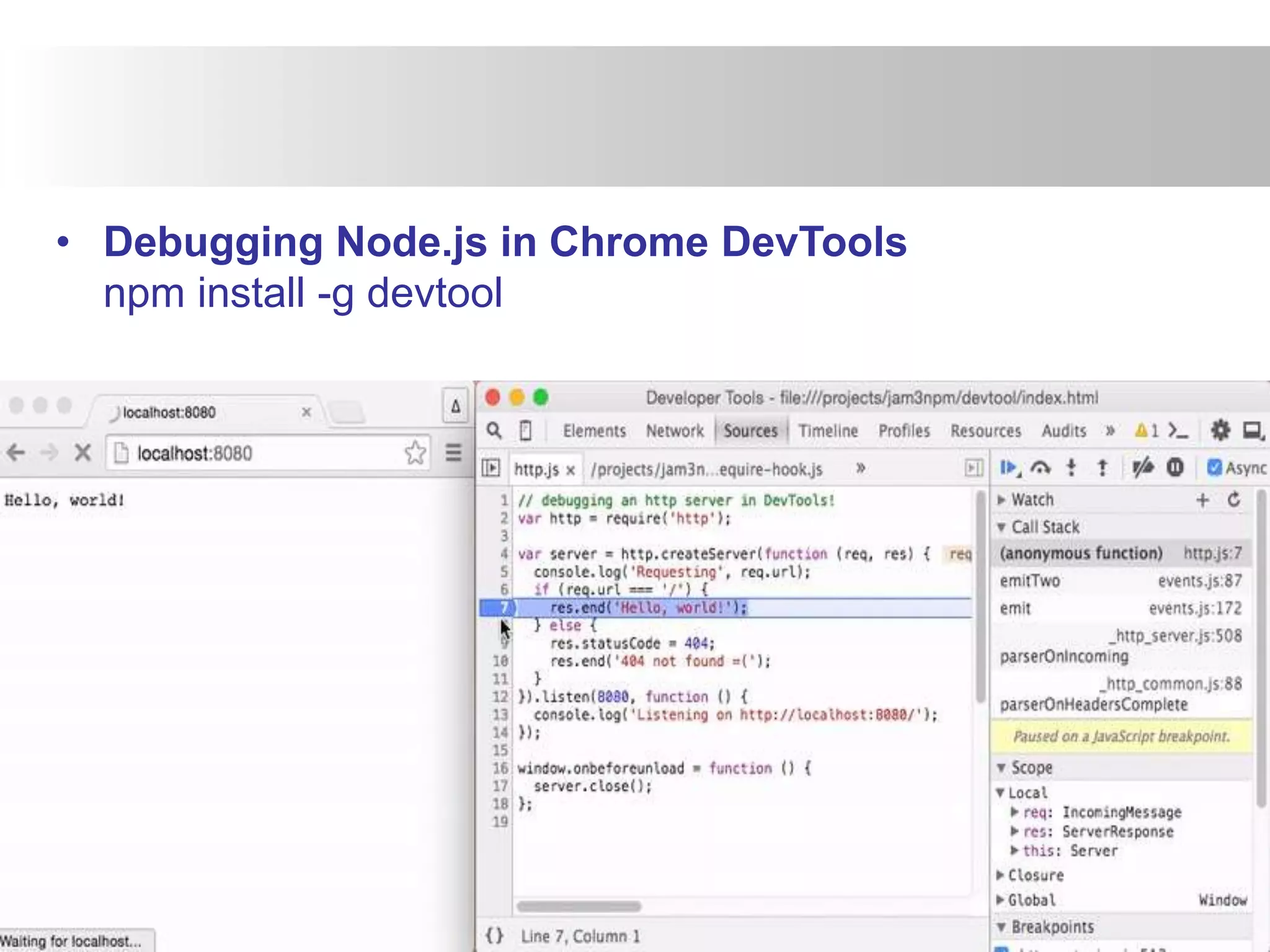
Task: Set breakpoint on line 10 gutter
Action: (500, 661)
